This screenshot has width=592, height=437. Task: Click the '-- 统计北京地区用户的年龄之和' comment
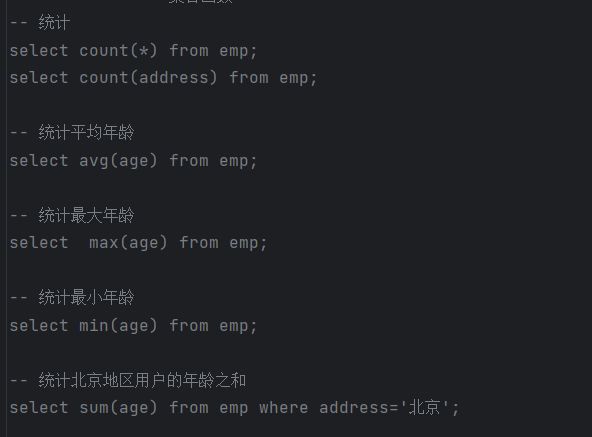[x=128, y=380]
